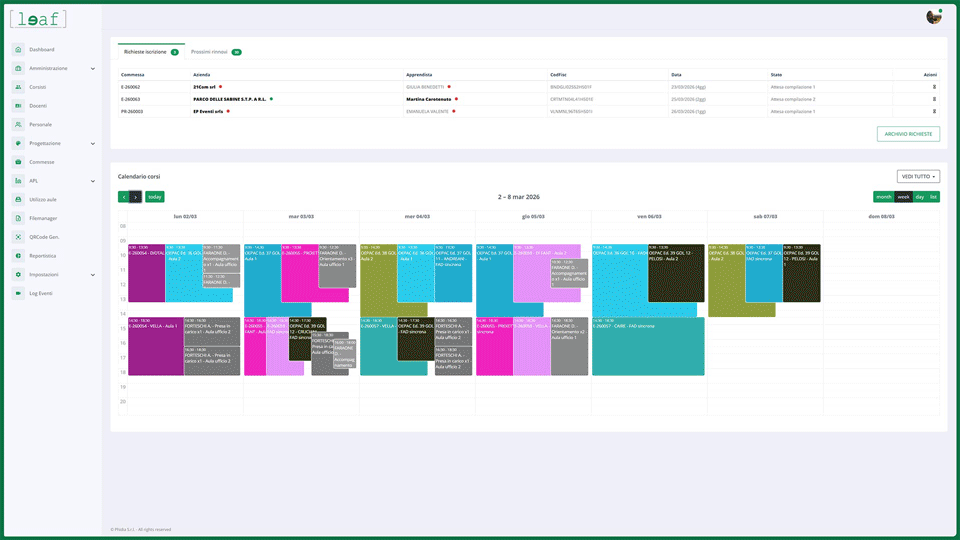Open Wednesday olive OEPAC Ed. 38 Aula 2 event
Screen dimensions: 960x540
click(x=378, y=282)
